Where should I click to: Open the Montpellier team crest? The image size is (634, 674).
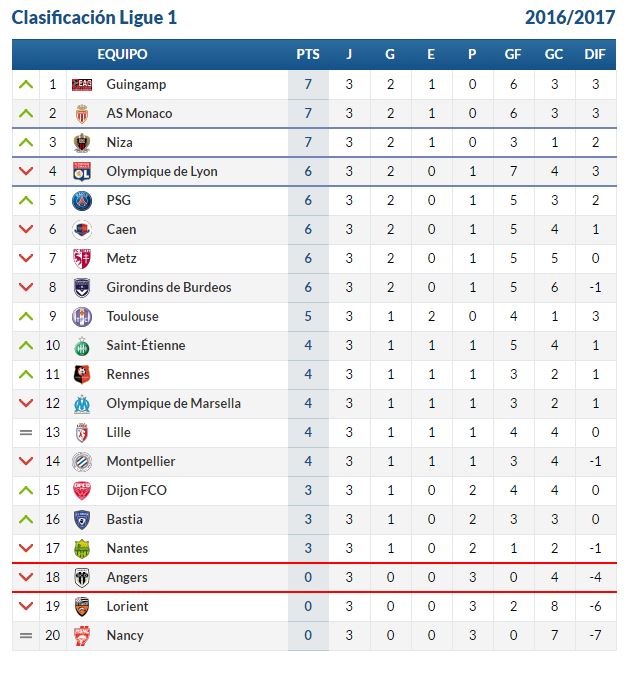coord(82,462)
